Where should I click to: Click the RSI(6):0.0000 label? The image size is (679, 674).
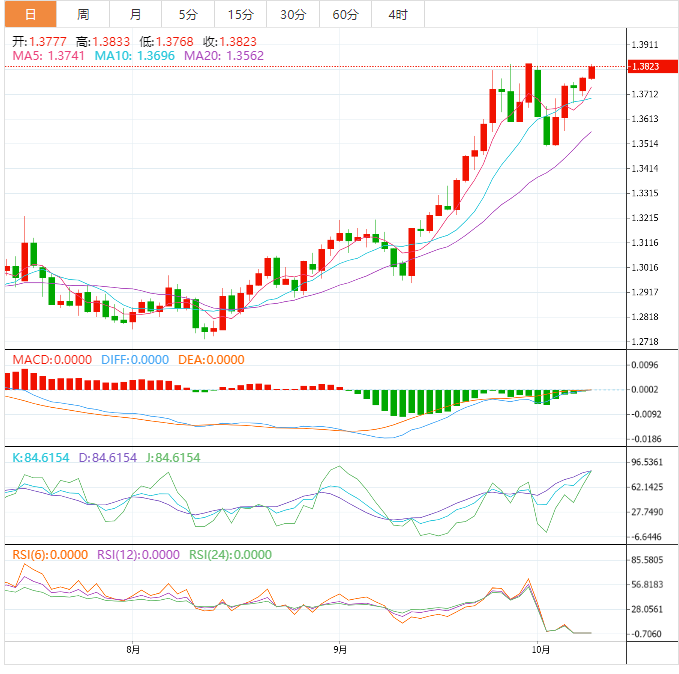click(50, 554)
